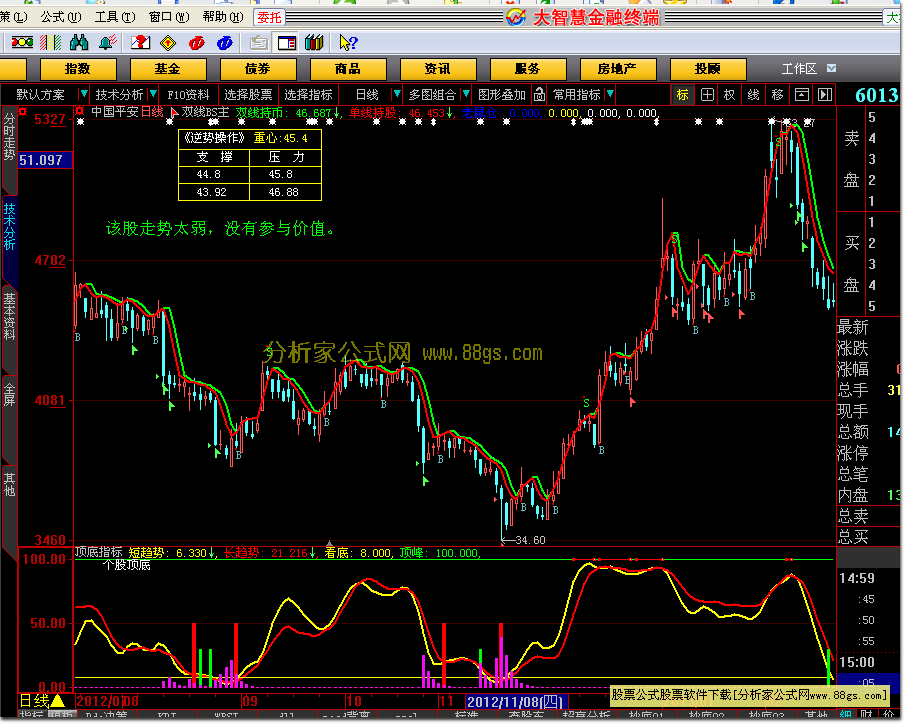Image resolution: width=906 pixels, height=724 pixels.
Task: Click the 商品 button
Action: click(x=348, y=69)
